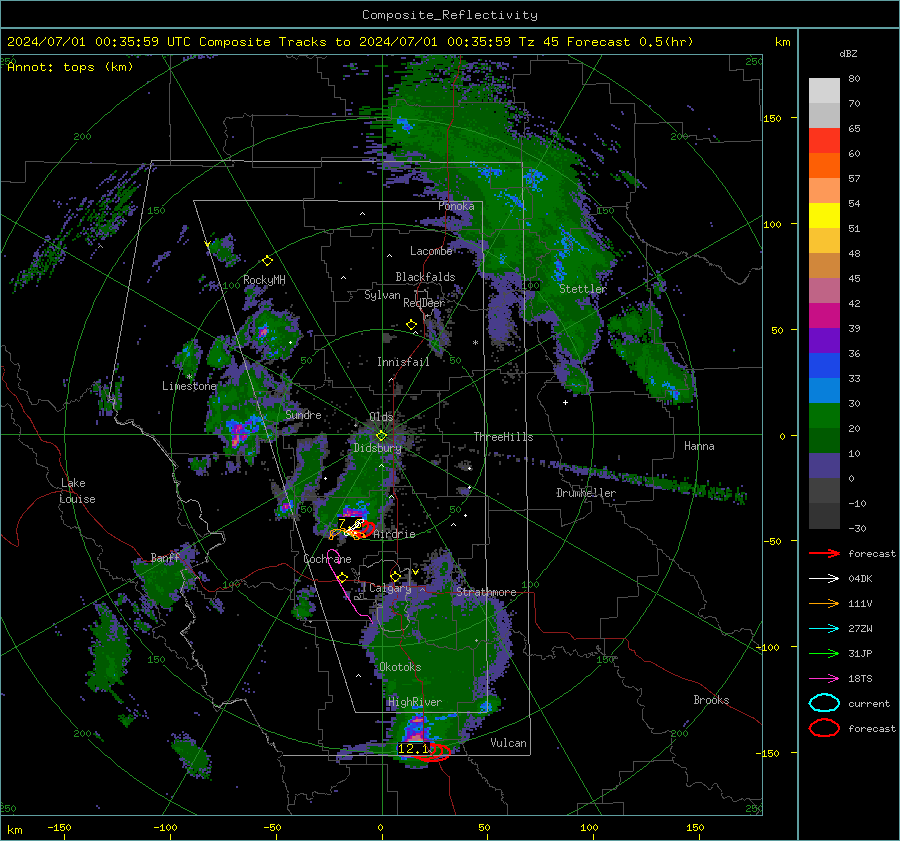Click the red forecast arrow in legend
Screen dimensions: 900x841
[824, 553]
